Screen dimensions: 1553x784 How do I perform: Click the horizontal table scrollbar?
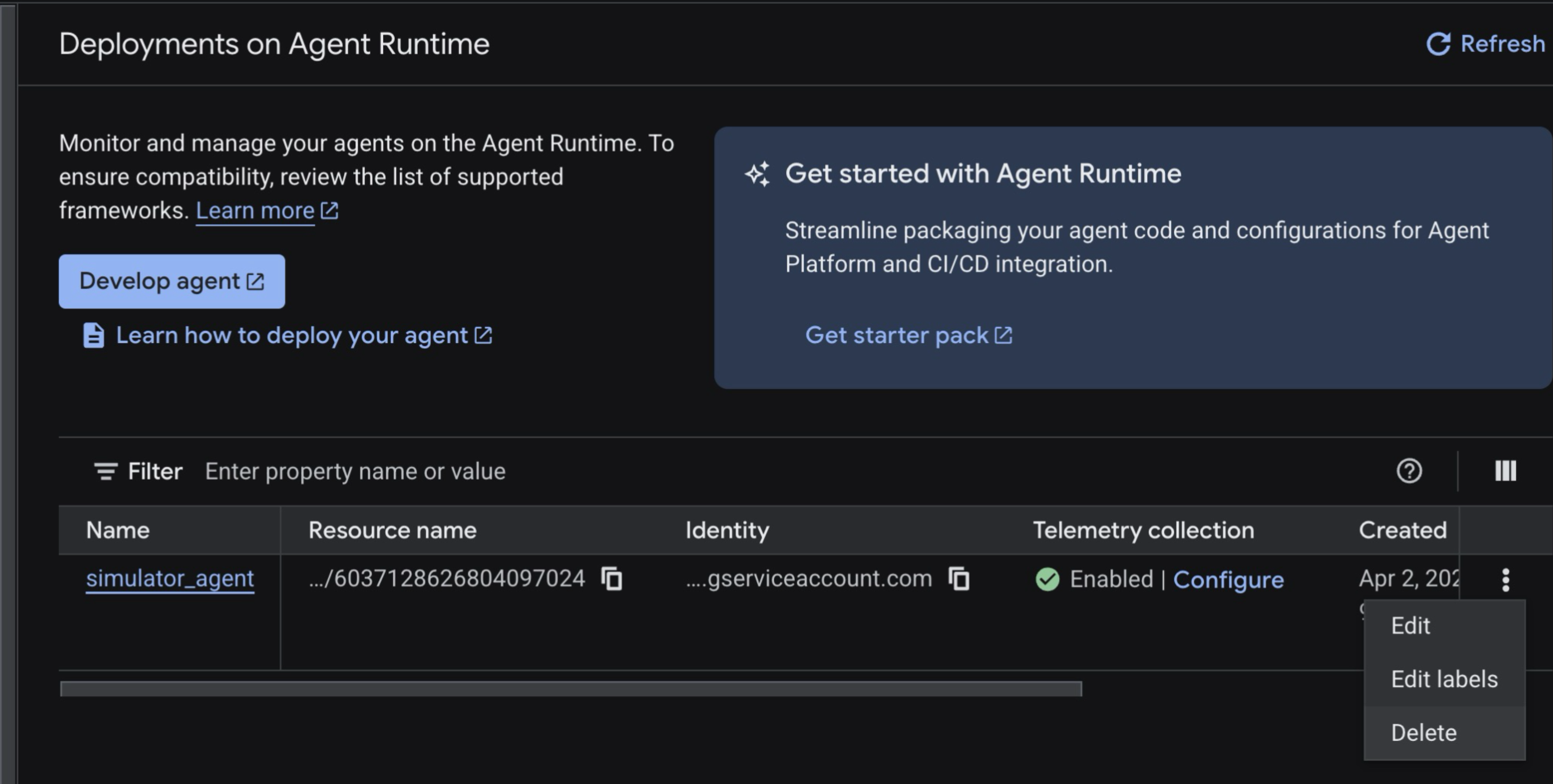[x=570, y=689]
